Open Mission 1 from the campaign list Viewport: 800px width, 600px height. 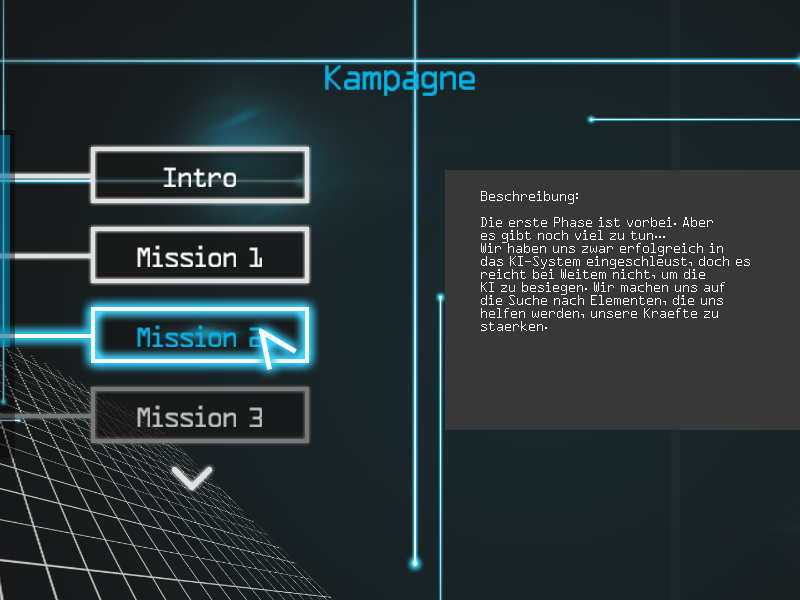pyautogui.click(x=200, y=256)
